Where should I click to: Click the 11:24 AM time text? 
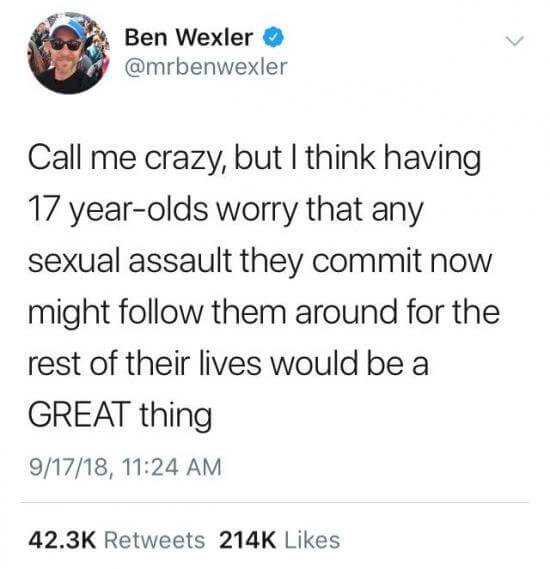tap(172, 467)
